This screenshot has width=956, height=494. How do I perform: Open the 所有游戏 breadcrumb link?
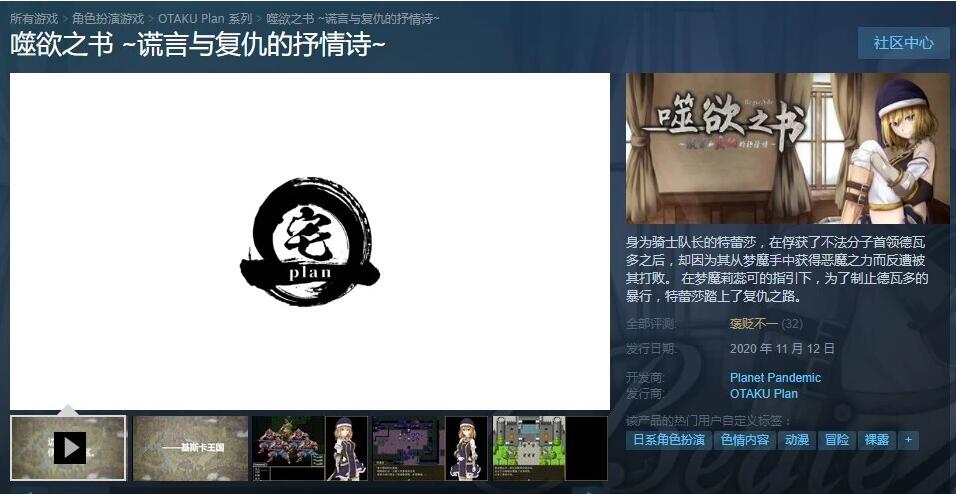pos(34,18)
